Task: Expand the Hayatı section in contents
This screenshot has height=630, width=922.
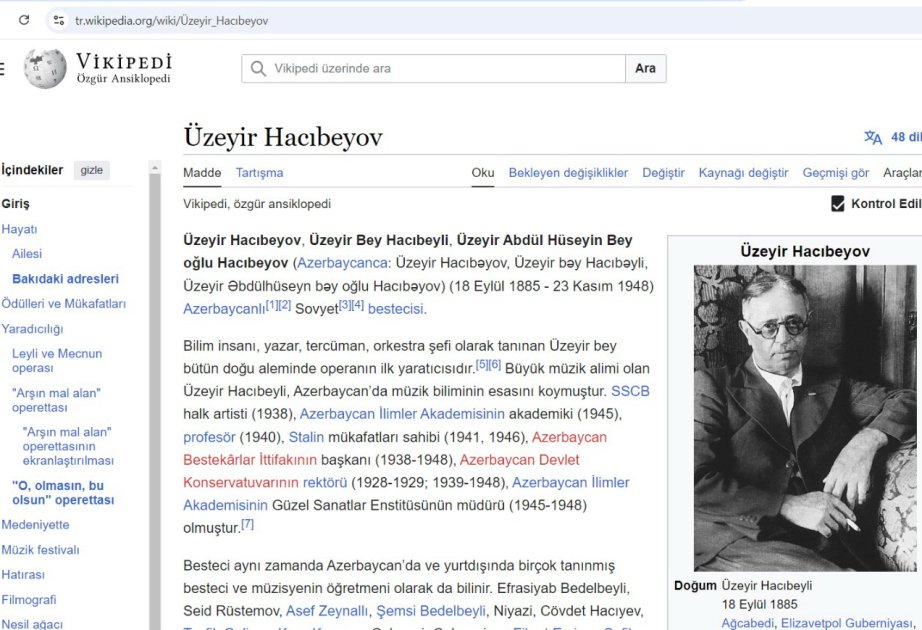Action: (19, 229)
